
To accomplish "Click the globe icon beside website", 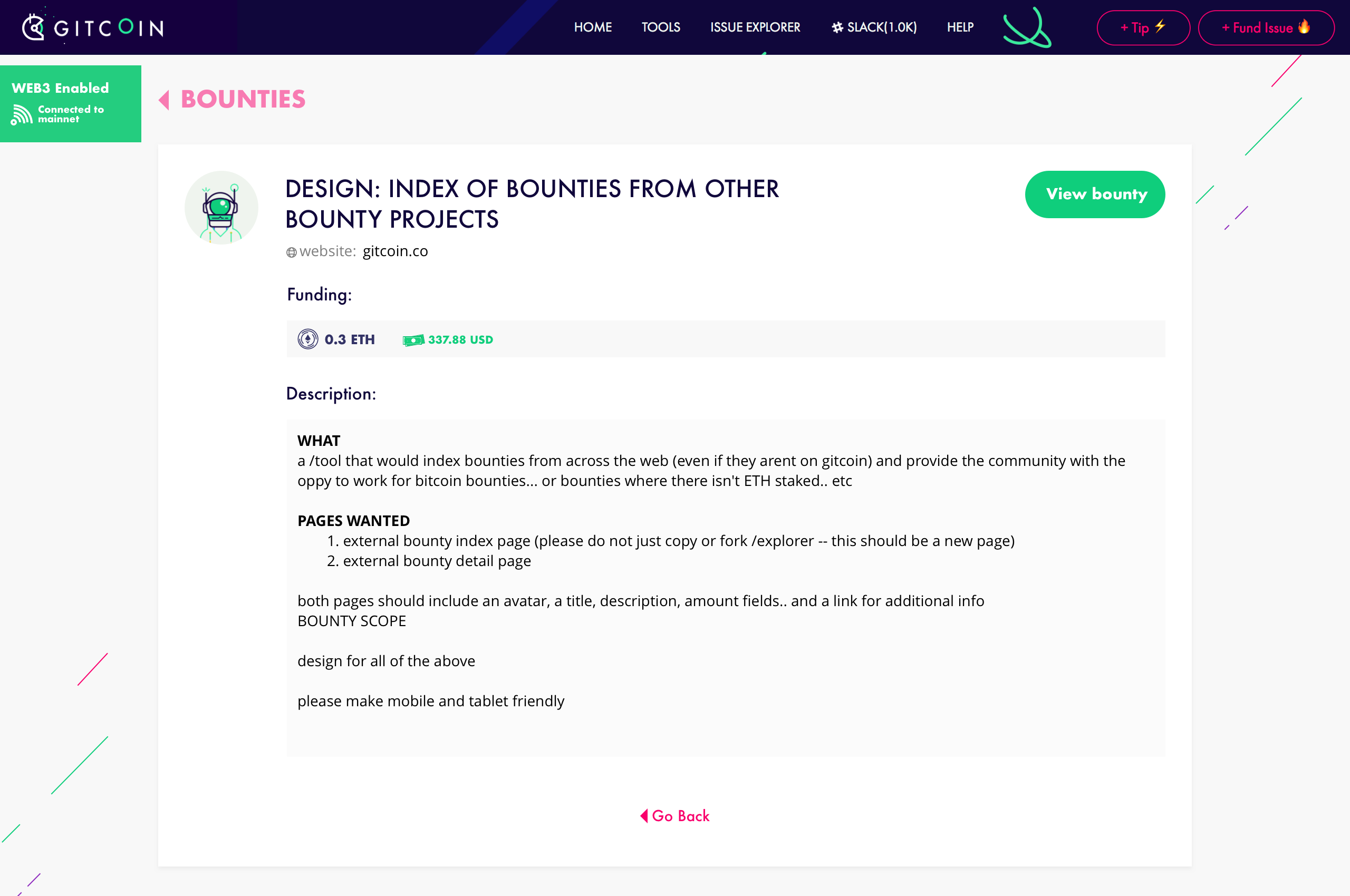I will click(292, 251).
